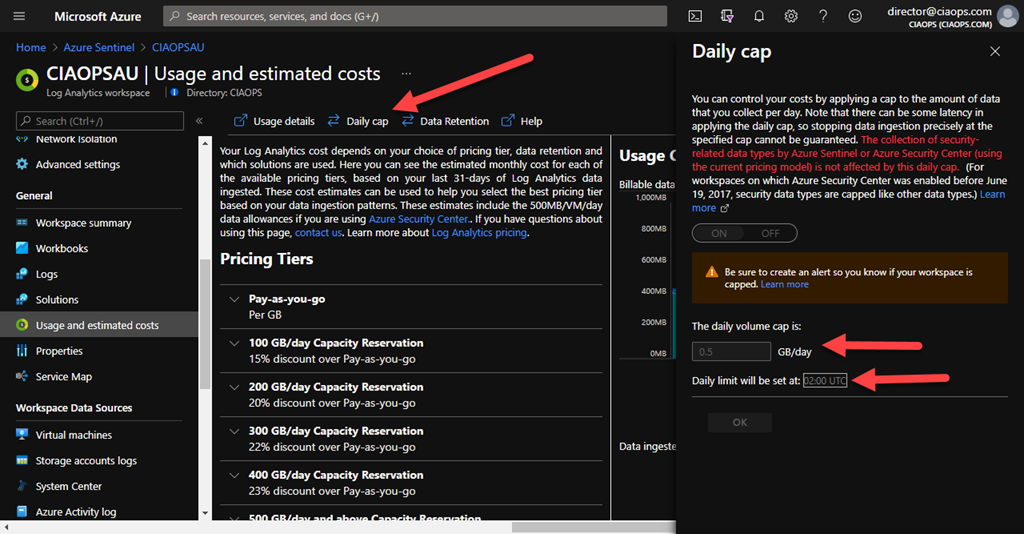1024x534 pixels.
Task: Open Workbooks in the sidebar menu
Action: 61,248
